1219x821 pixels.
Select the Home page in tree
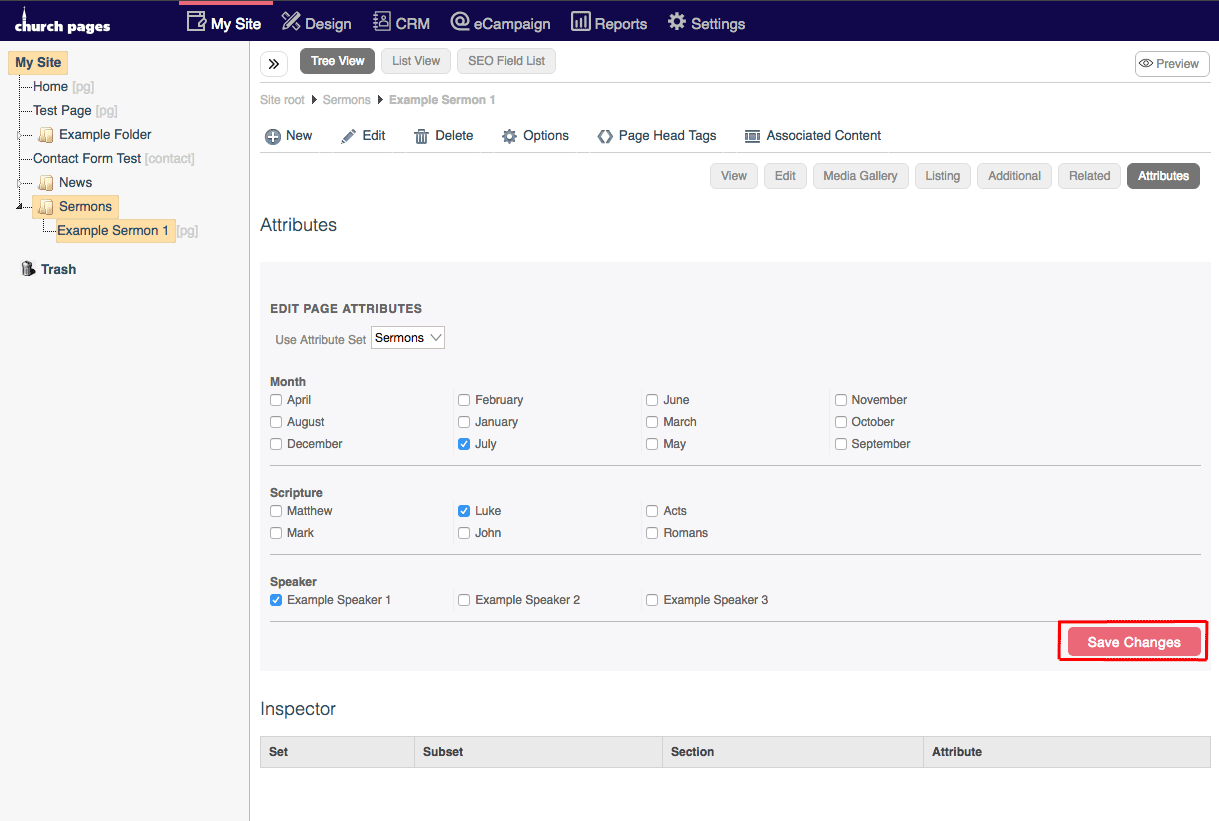[x=51, y=87]
